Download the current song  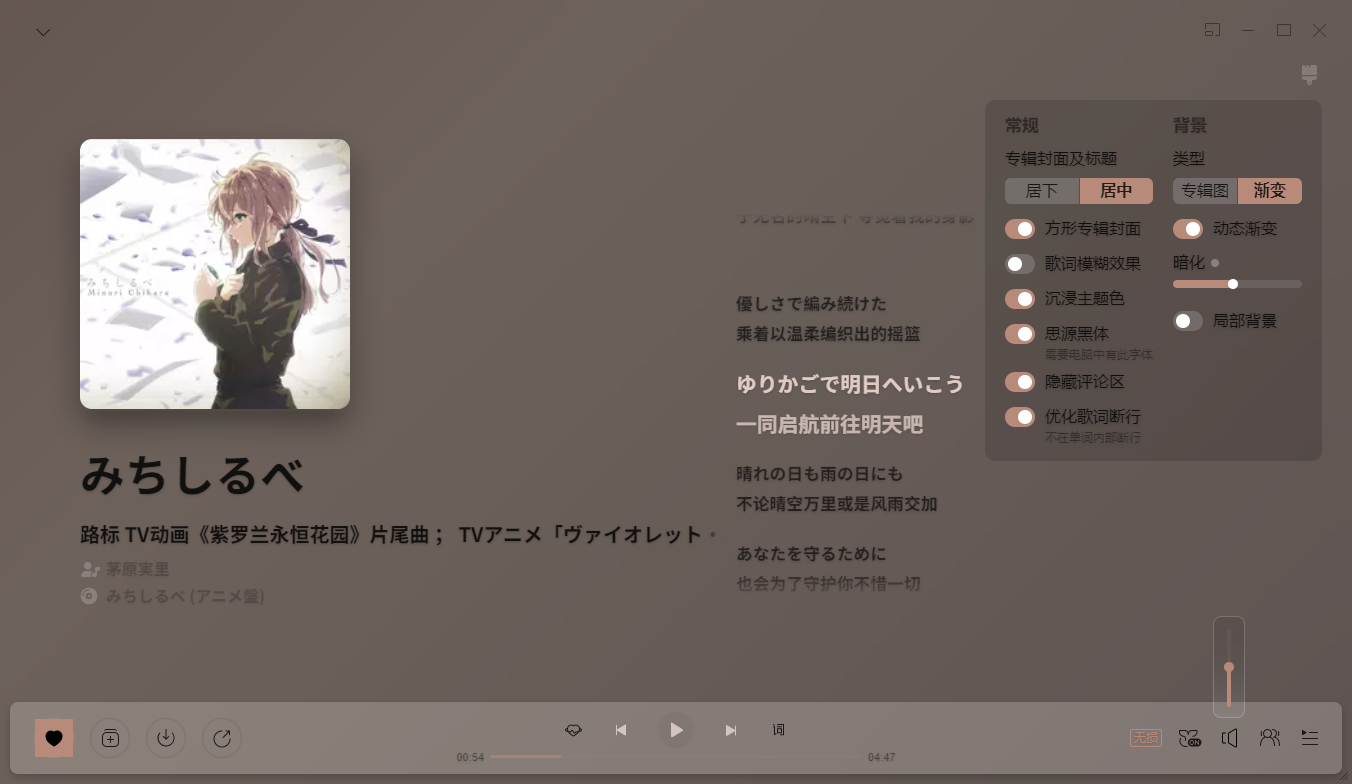pyautogui.click(x=166, y=738)
